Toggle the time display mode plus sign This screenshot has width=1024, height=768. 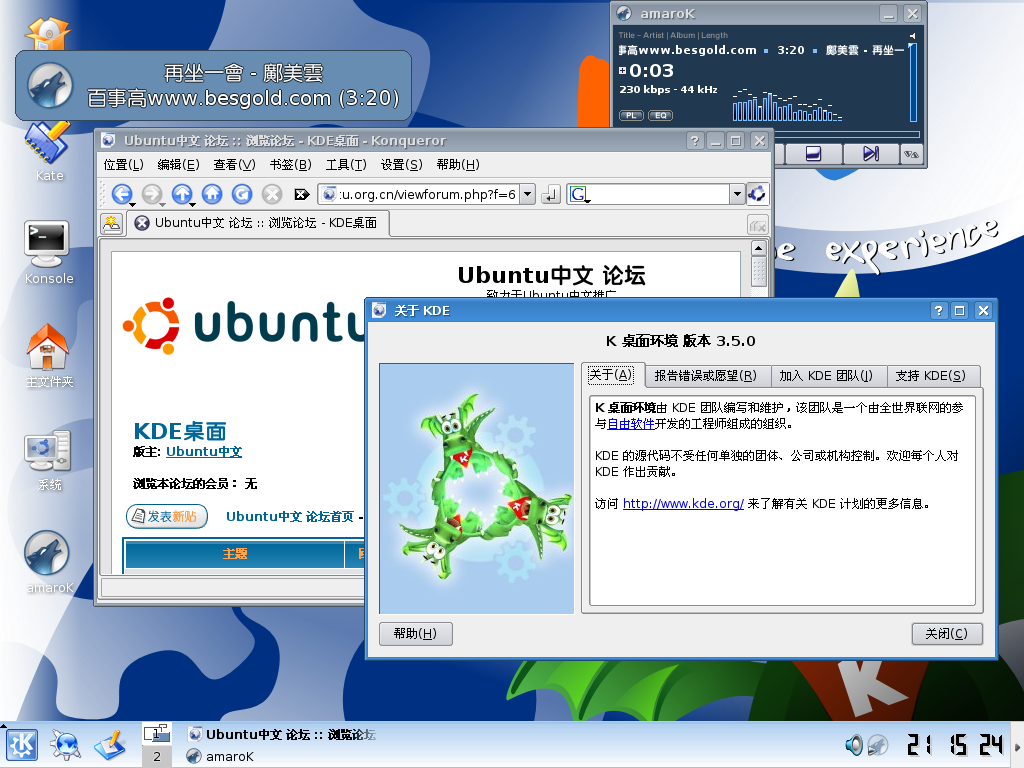click(x=622, y=70)
